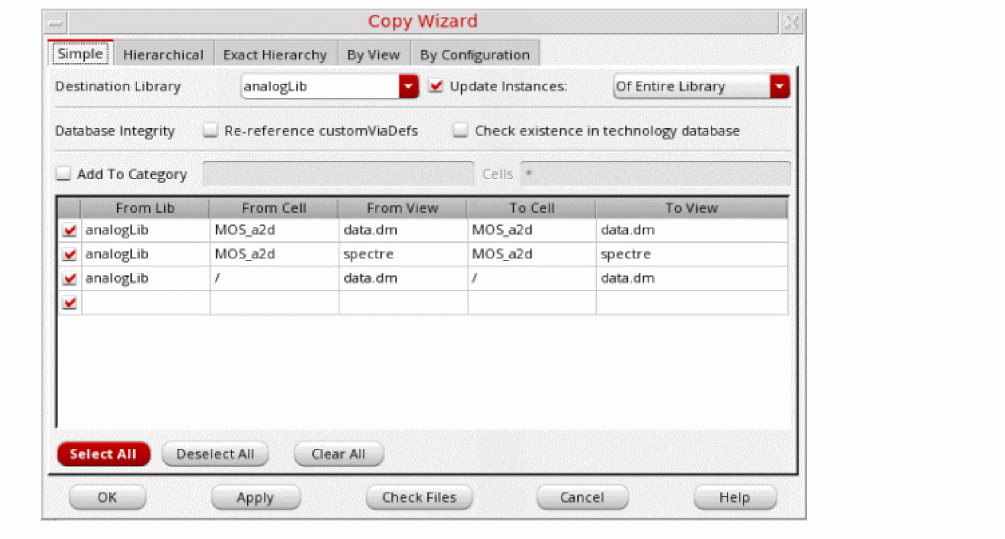Click into the Cells filter field
The height and width of the screenshot is (539, 1005).
pos(655,174)
